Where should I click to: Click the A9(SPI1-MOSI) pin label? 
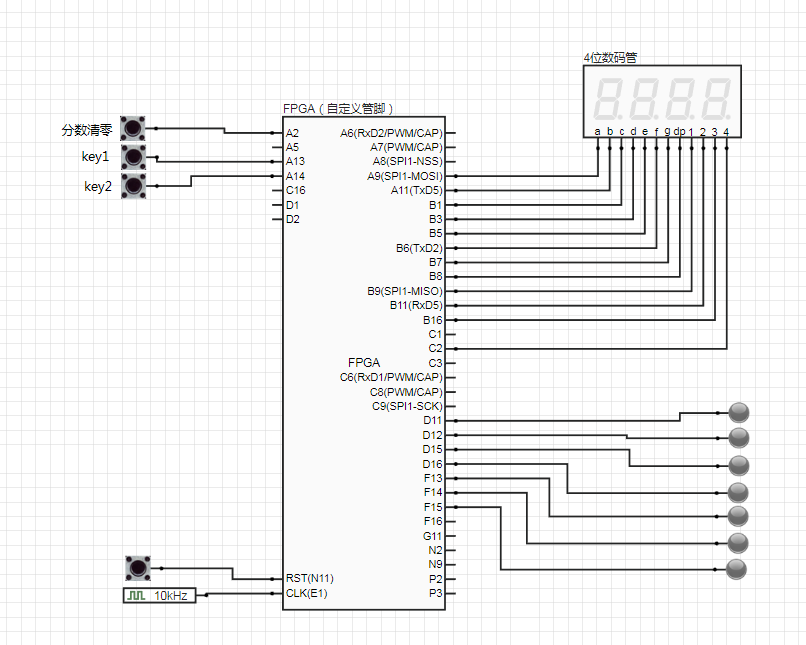[x=405, y=176]
